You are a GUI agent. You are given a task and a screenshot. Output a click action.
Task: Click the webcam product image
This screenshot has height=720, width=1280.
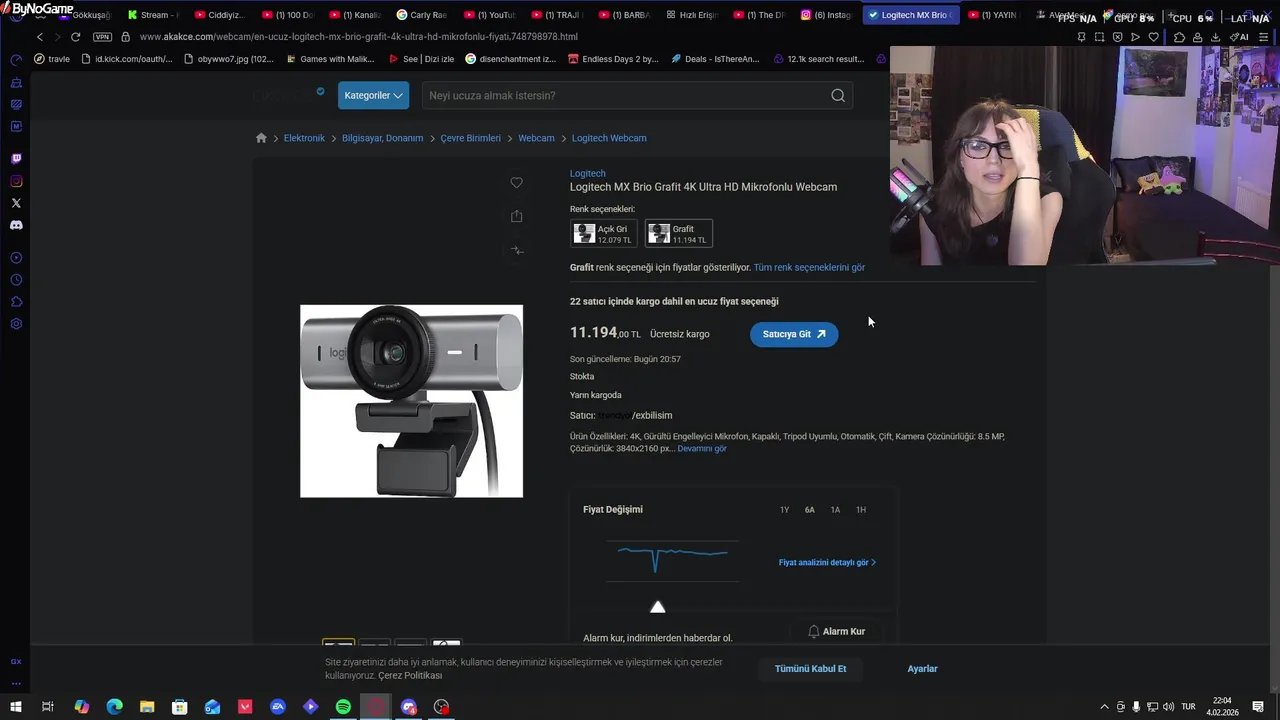click(411, 401)
